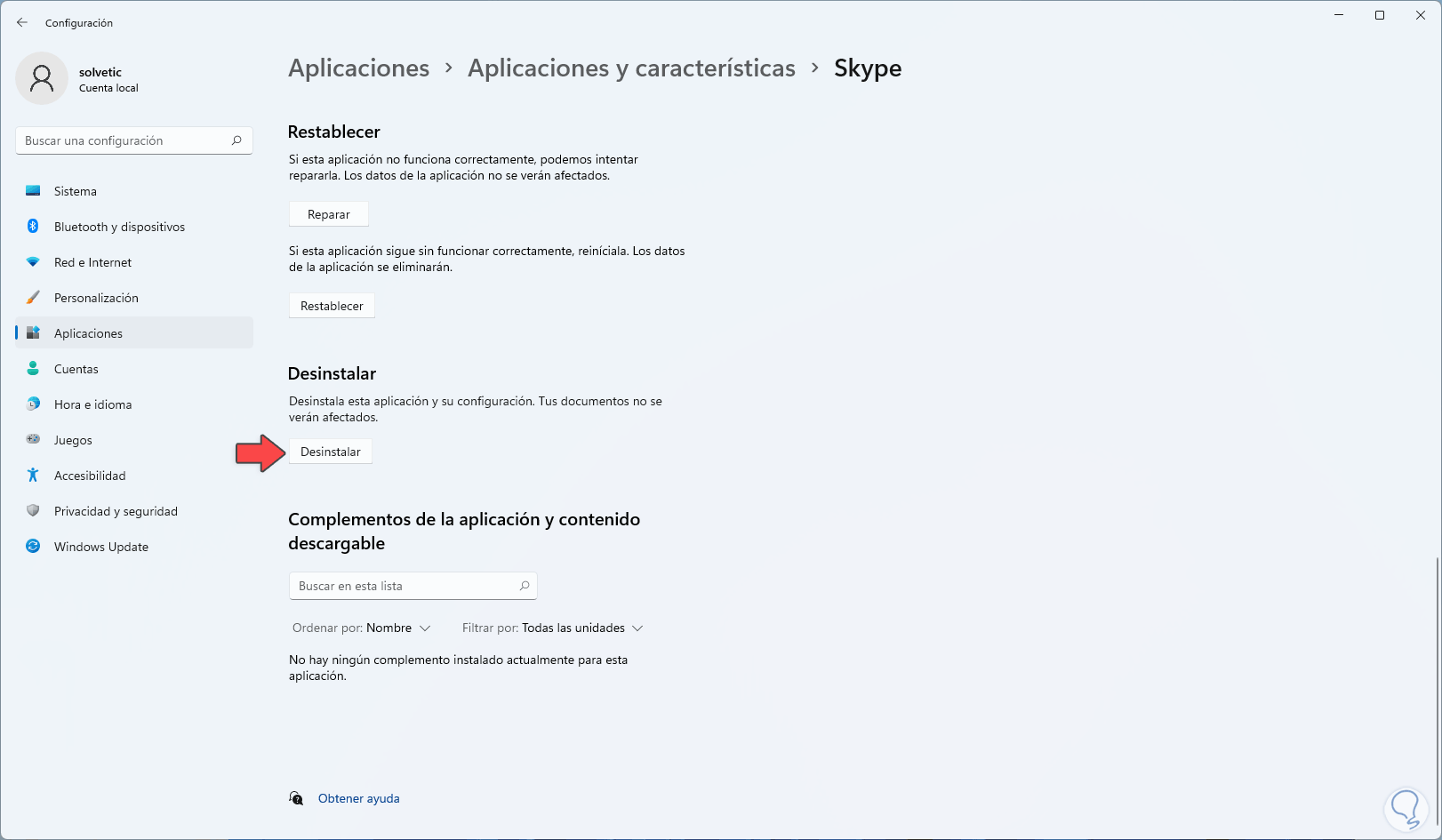This screenshot has height=840, width=1442.
Task: Click the Aplicaciones icon in sidebar
Action: pyautogui.click(x=33, y=333)
